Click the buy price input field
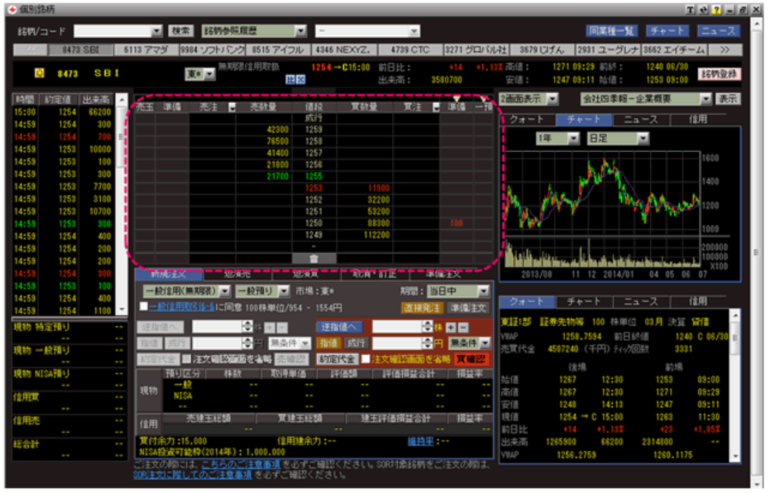 click(397, 343)
